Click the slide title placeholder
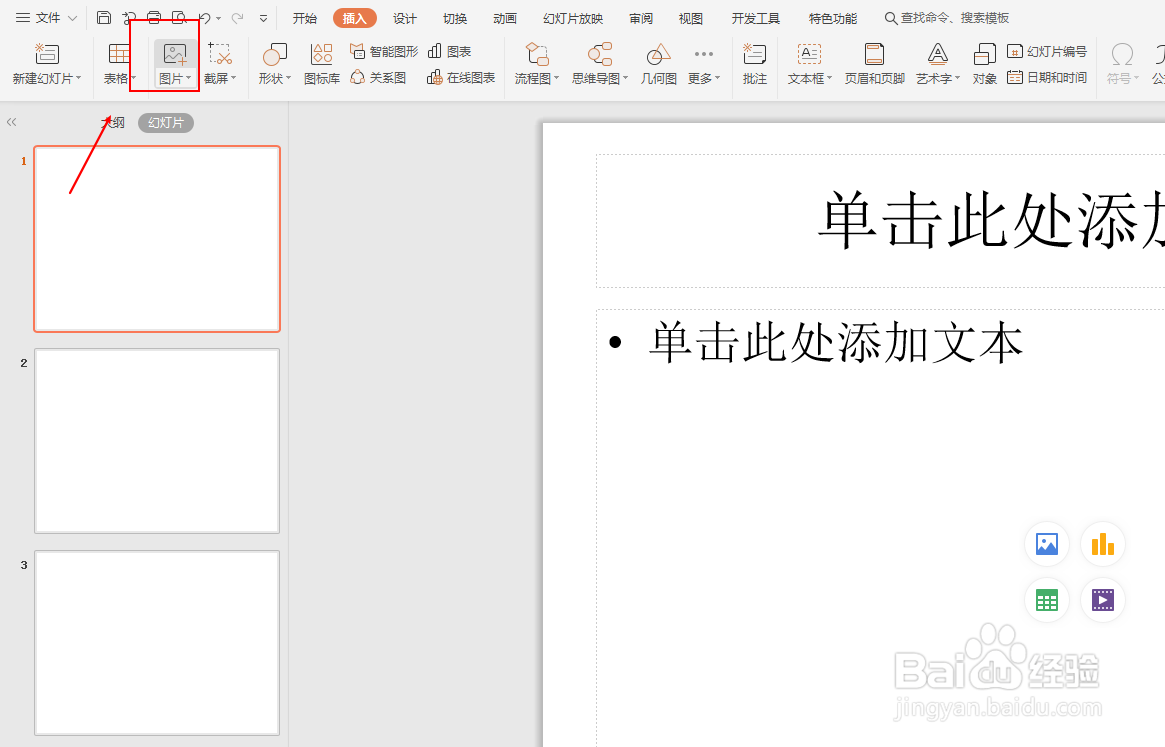 tap(880, 221)
